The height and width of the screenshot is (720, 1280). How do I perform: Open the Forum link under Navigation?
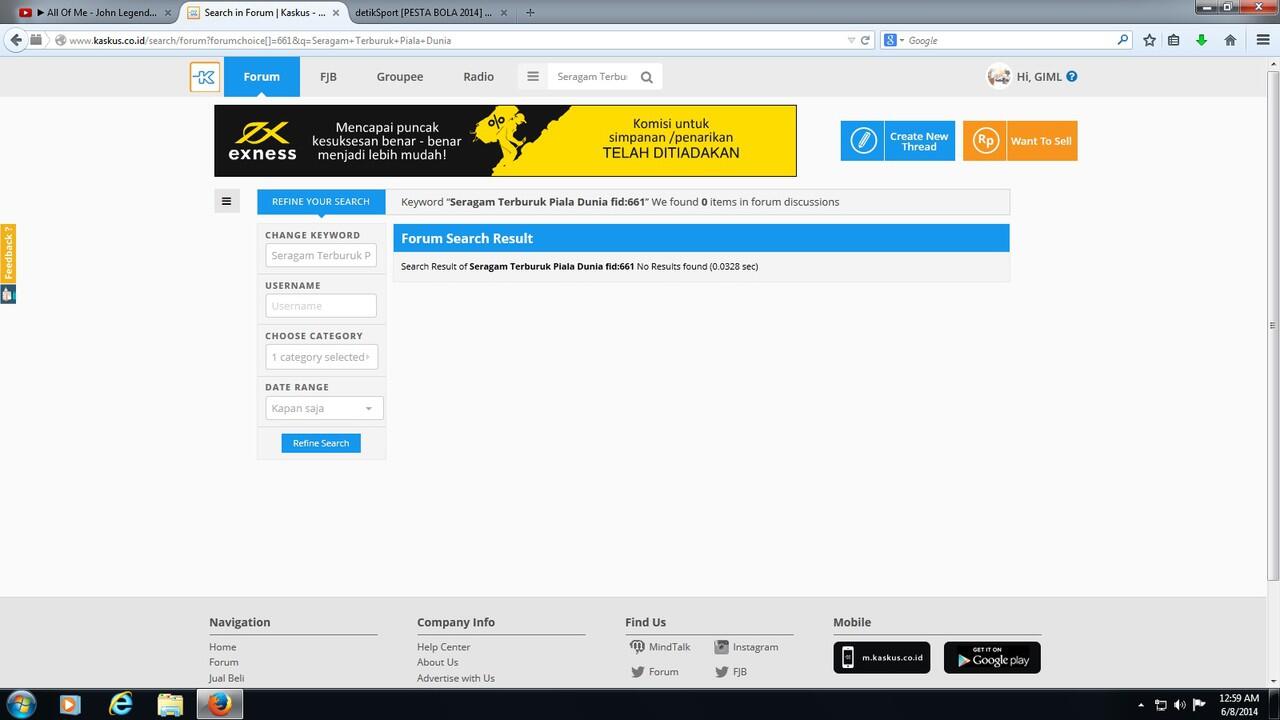[224, 662]
